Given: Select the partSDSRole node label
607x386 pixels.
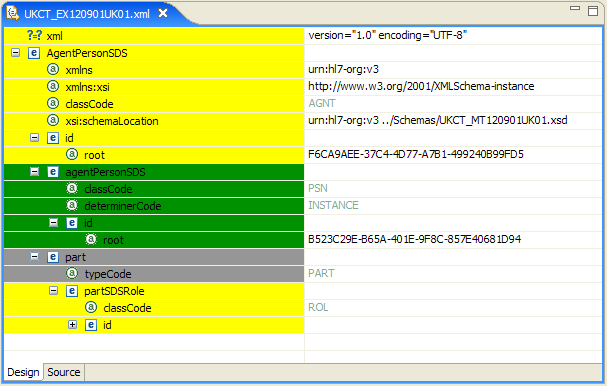Looking at the screenshot, I should (114, 291).
